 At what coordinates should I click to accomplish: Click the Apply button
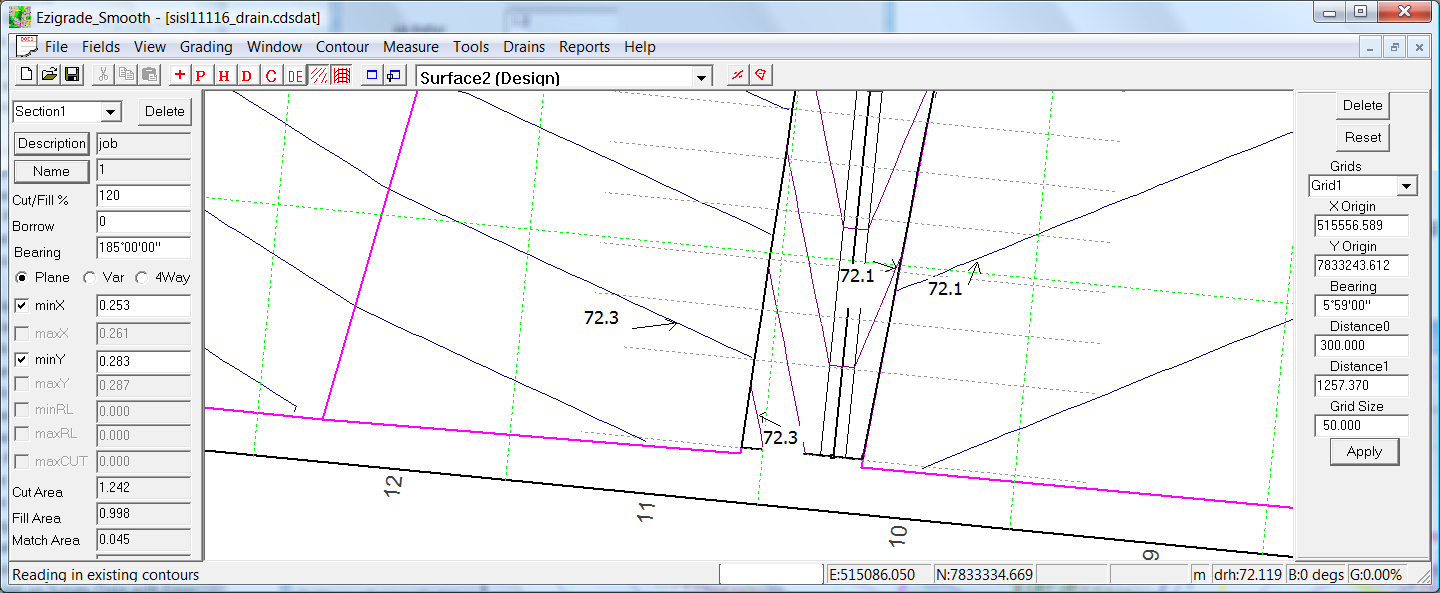click(1363, 452)
